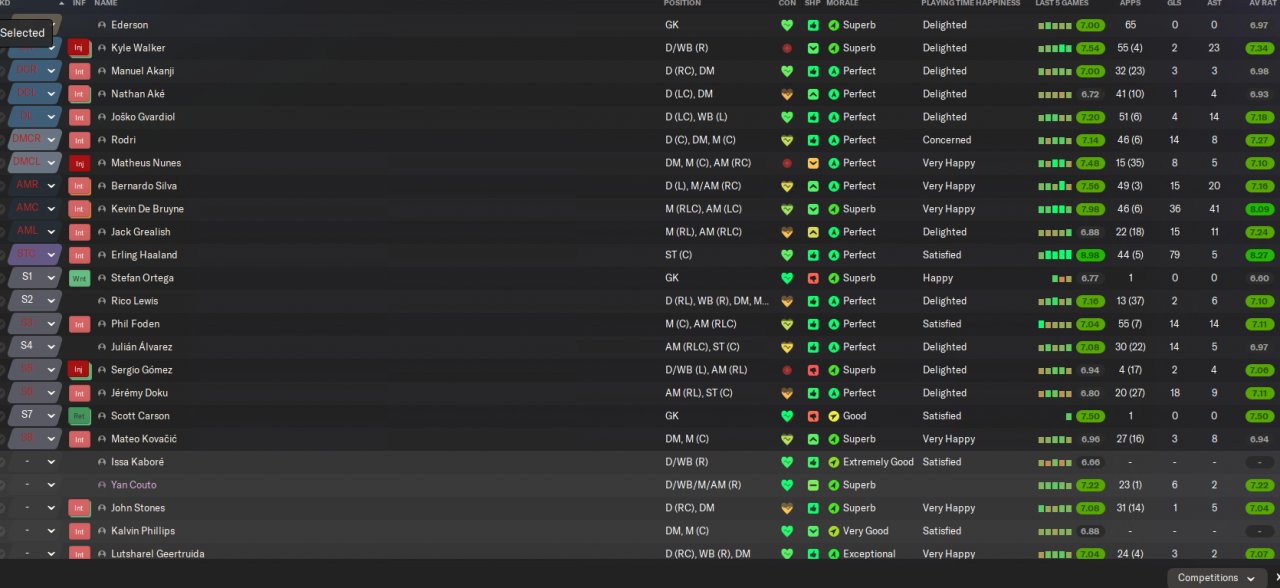Sort by PLAYING TIME HAPPINESS column

coord(970,4)
